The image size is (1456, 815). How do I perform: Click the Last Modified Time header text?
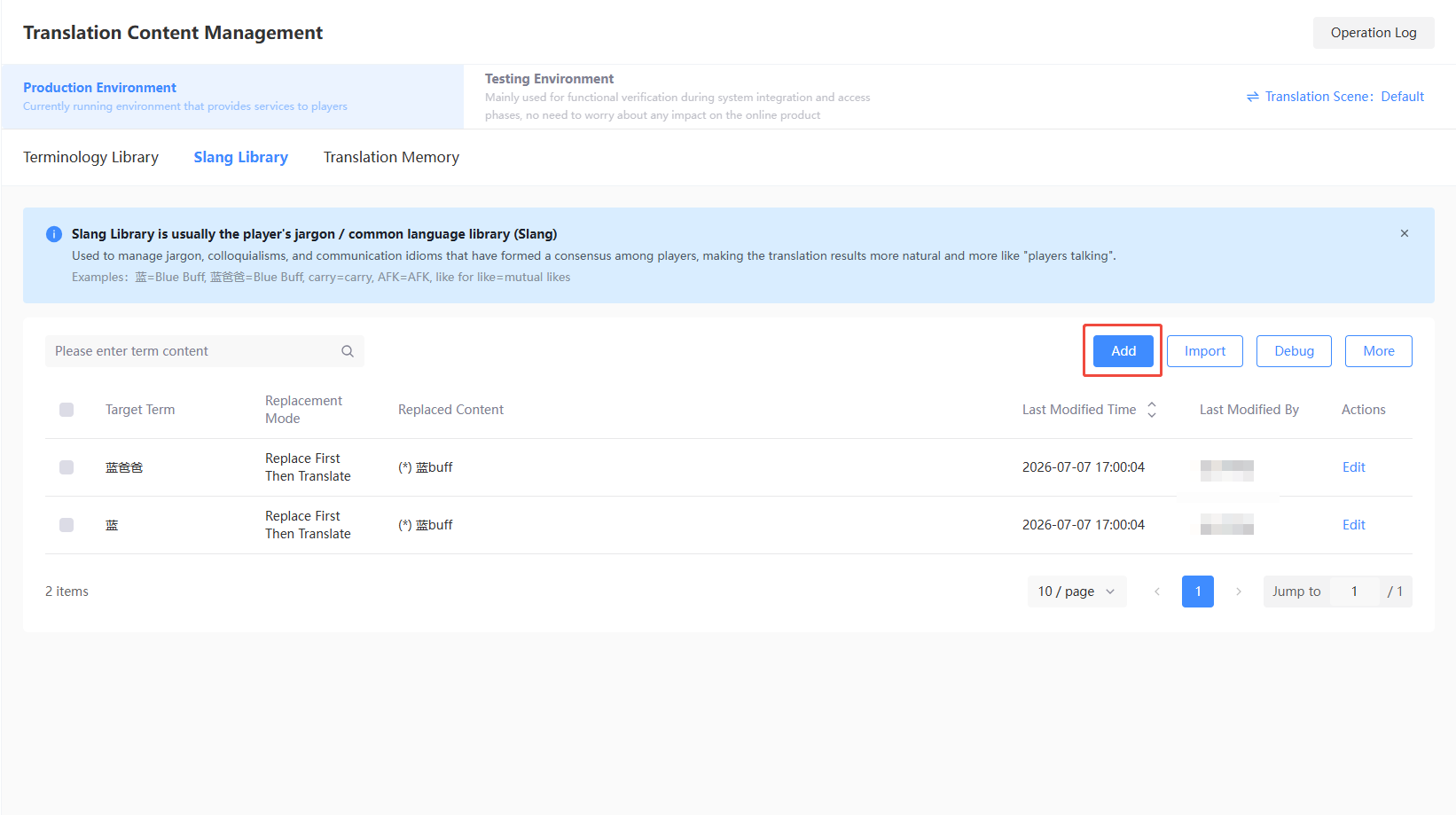click(1079, 410)
